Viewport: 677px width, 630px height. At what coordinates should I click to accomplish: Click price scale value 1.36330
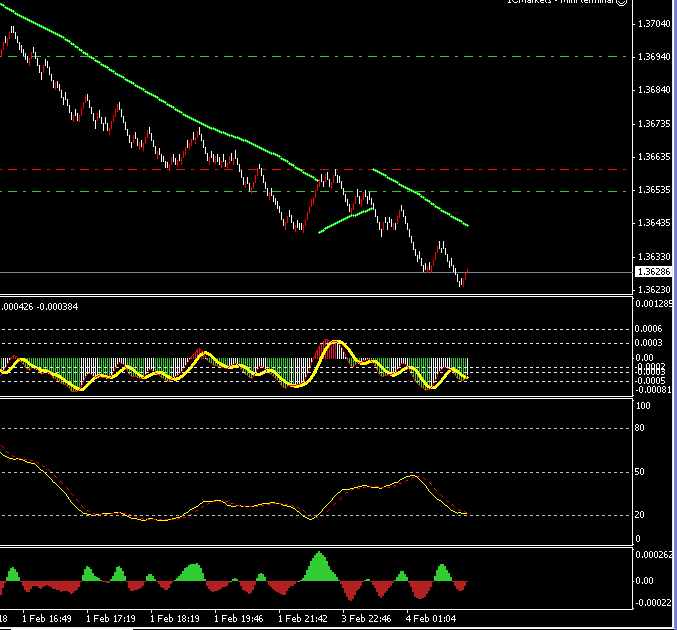pos(654,257)
